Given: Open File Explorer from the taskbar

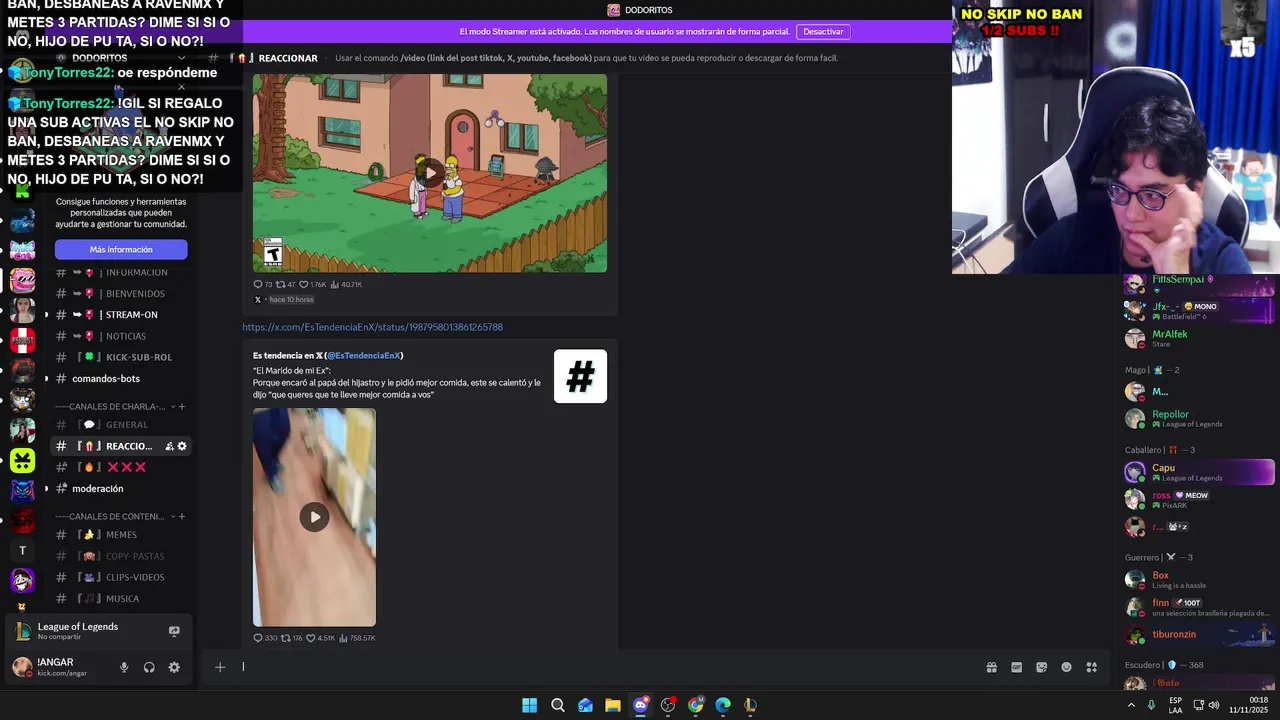Looking at the screenshot, I should click(613, 705).
